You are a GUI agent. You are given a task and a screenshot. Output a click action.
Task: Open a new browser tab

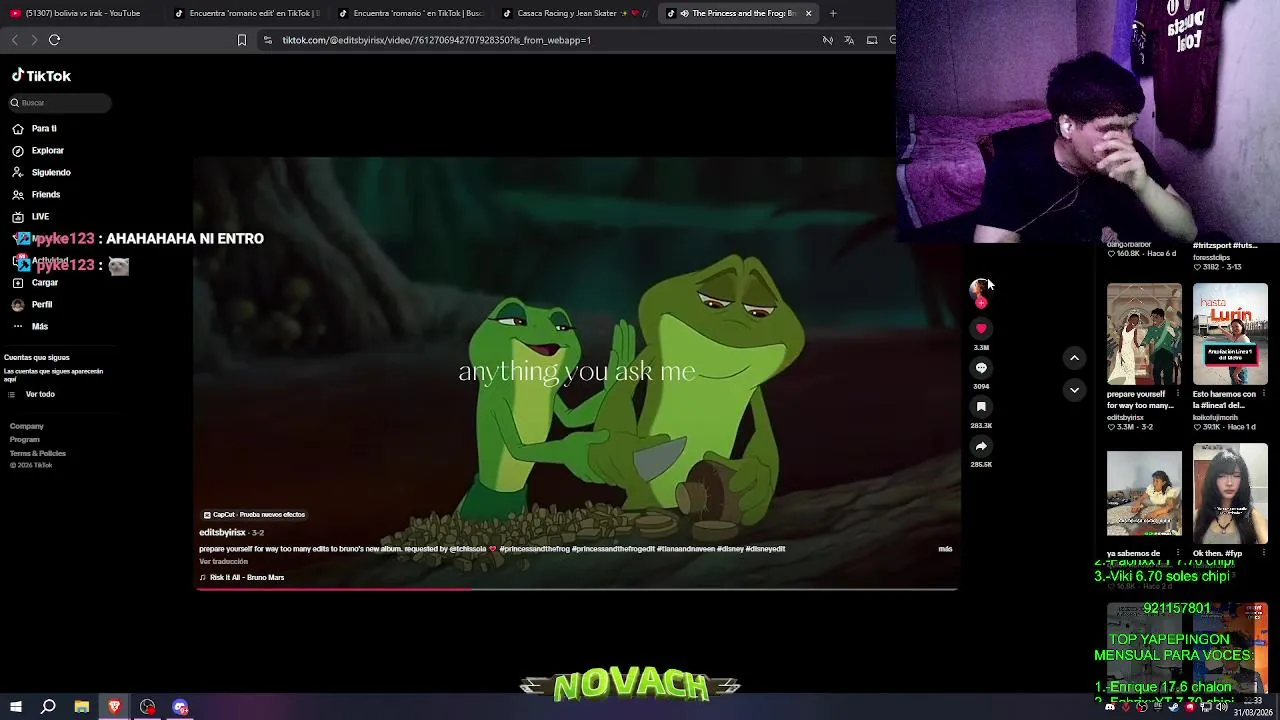point(833,13)
